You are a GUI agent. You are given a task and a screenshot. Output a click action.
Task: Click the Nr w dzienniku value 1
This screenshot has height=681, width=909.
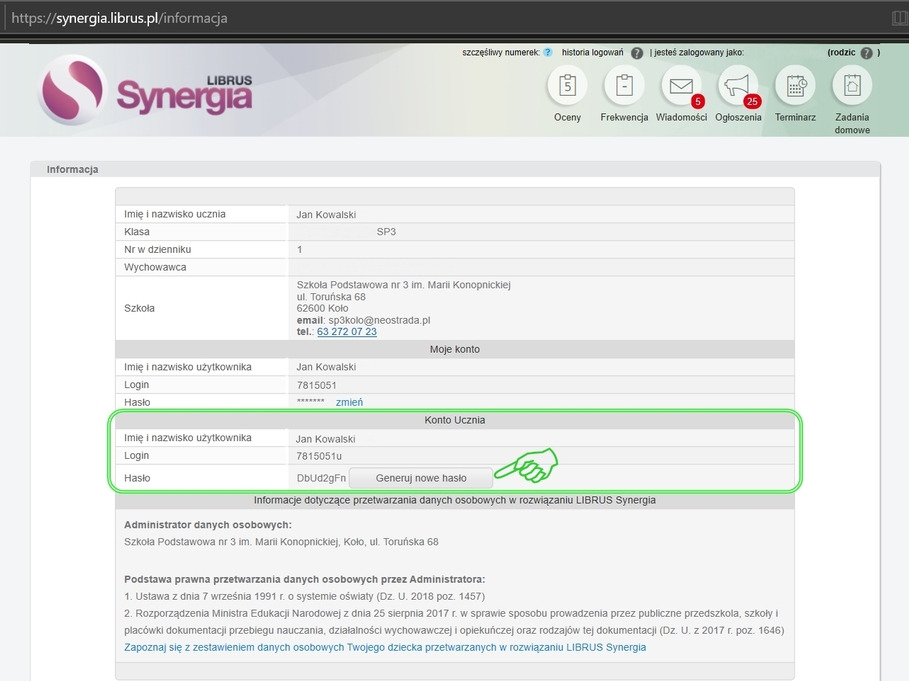click(x=300, y=250)
